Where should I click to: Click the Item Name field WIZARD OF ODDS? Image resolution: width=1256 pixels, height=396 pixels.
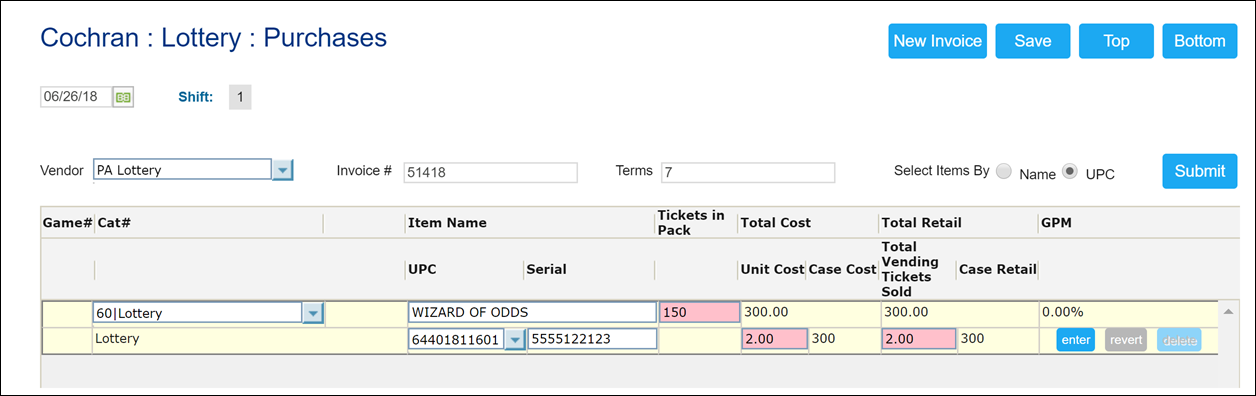tap(532, 312)
